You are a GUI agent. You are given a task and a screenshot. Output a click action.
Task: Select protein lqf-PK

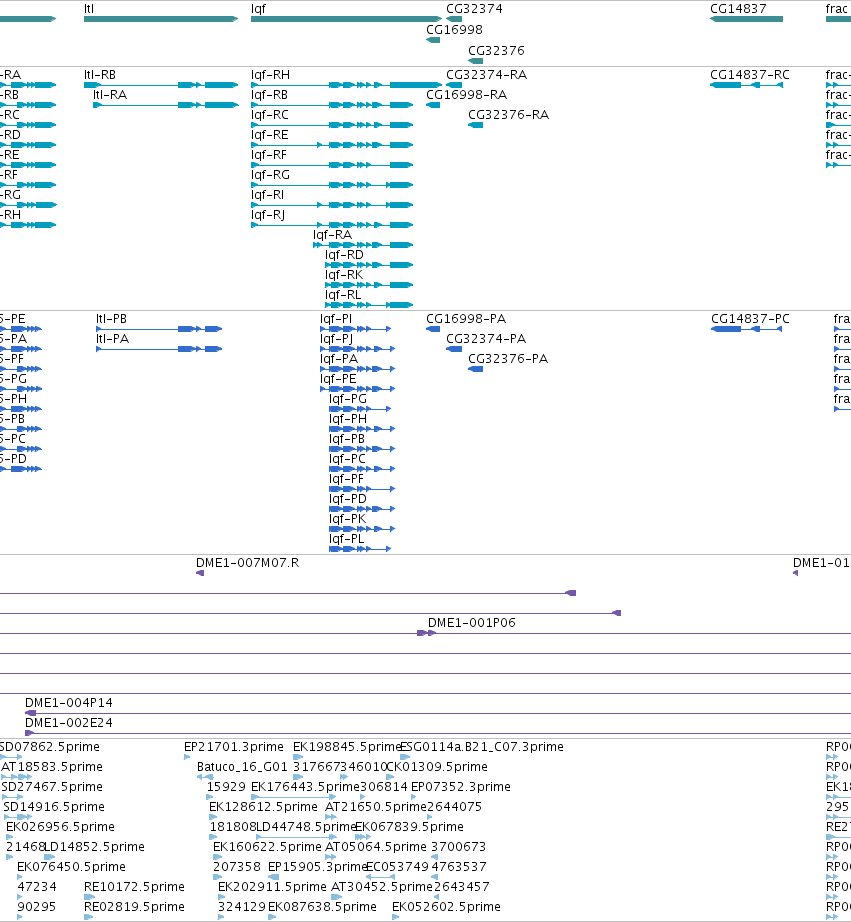pos(362,529)
